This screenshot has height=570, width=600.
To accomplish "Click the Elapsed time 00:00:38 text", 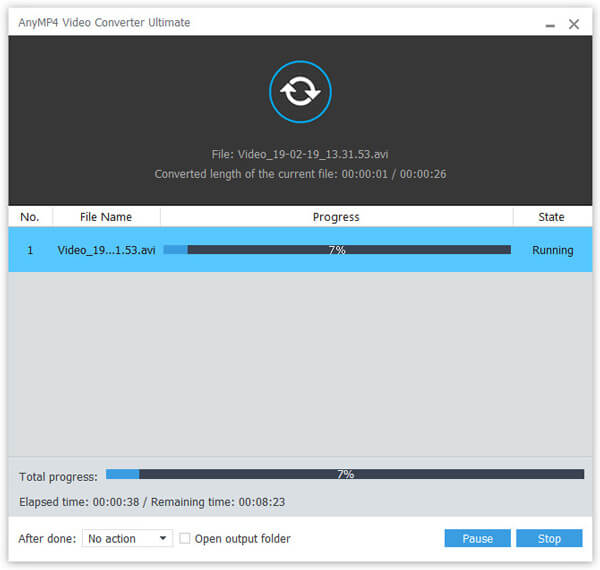I will (79, 502).
